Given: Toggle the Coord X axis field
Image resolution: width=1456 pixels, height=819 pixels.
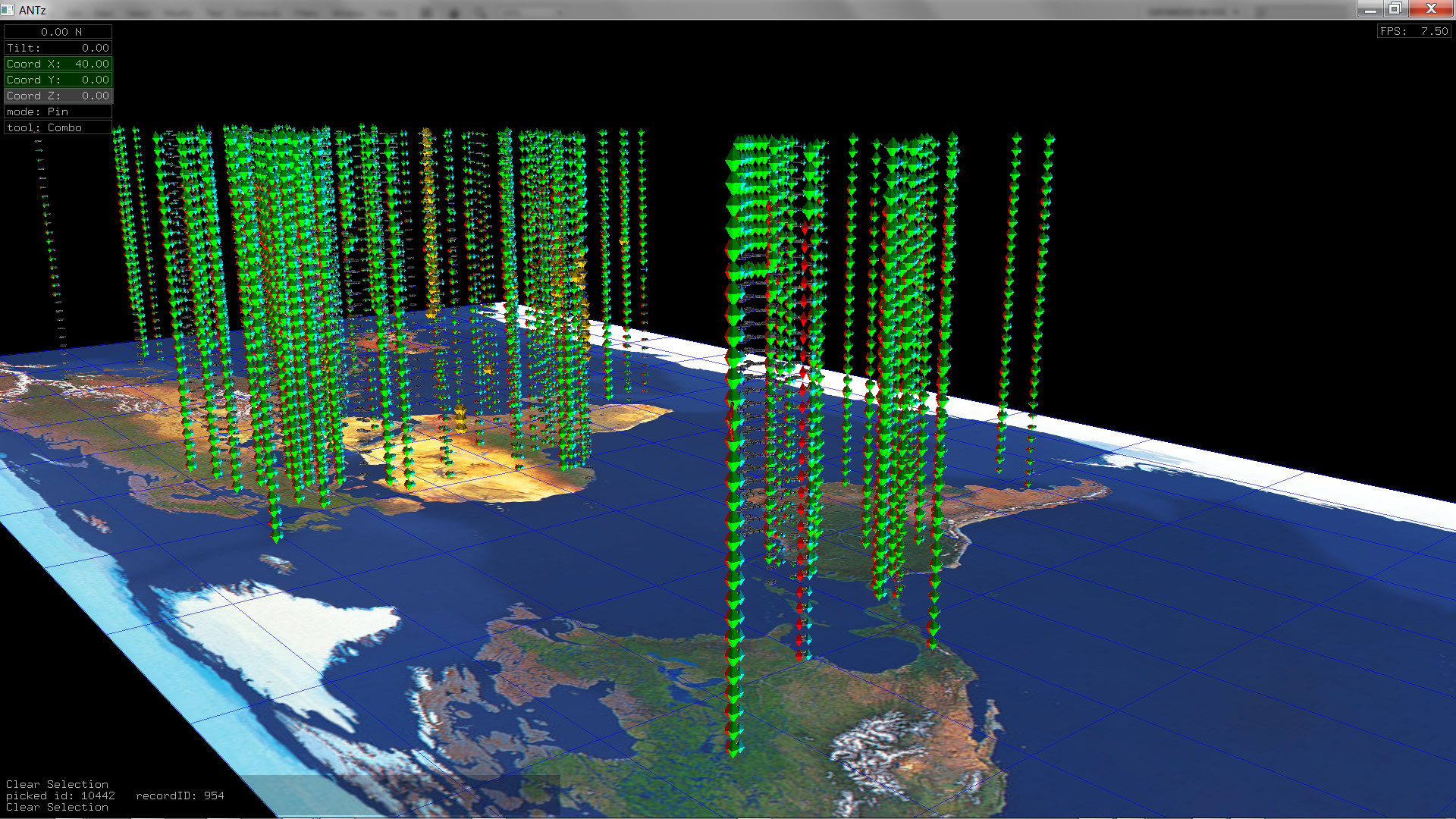Looking at the screenshot, I should 58,64.
